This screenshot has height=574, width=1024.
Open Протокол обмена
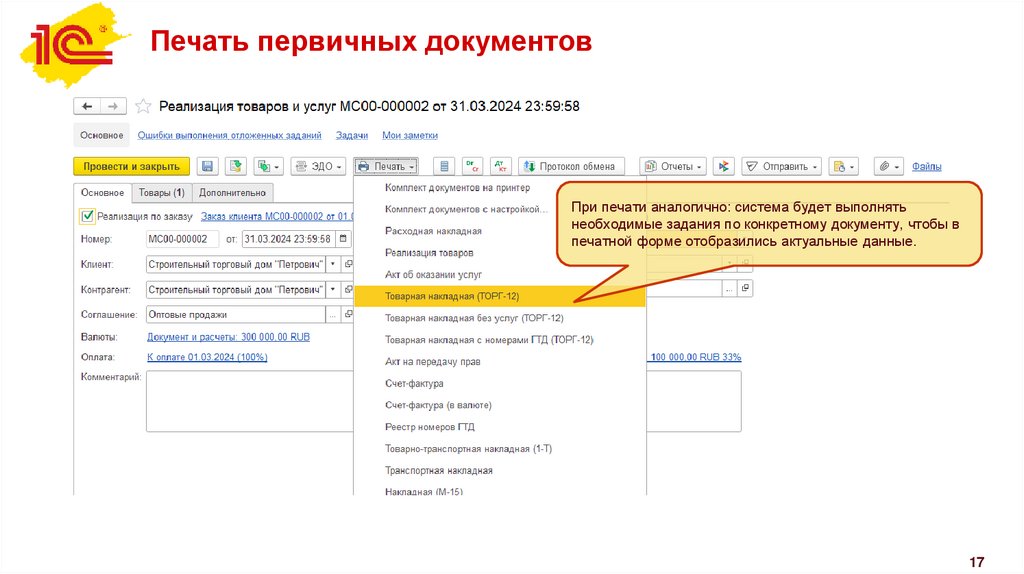coord(571,167)
